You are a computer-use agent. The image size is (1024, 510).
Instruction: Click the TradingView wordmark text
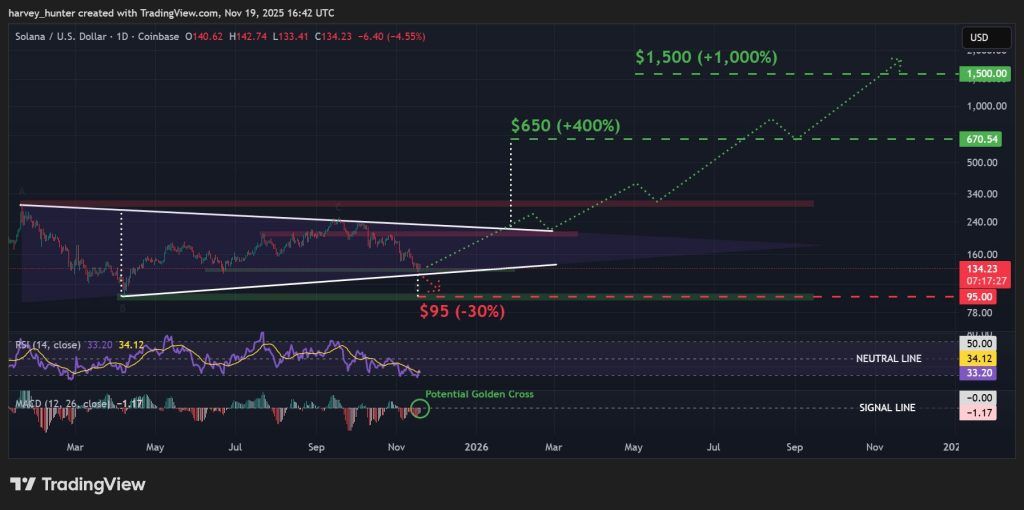tap(93, 485)
